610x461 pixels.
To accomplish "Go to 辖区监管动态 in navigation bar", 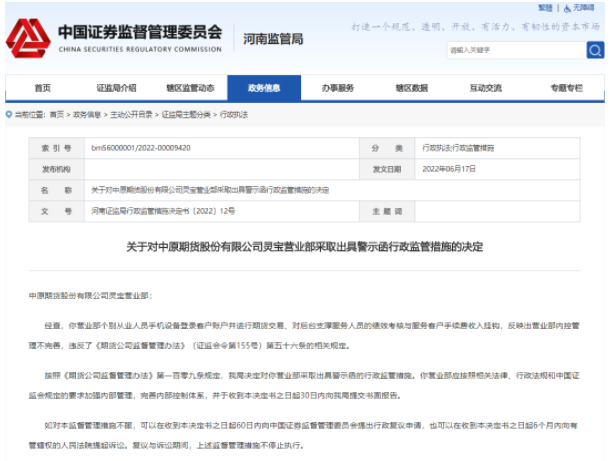I will tap(190, 88).
